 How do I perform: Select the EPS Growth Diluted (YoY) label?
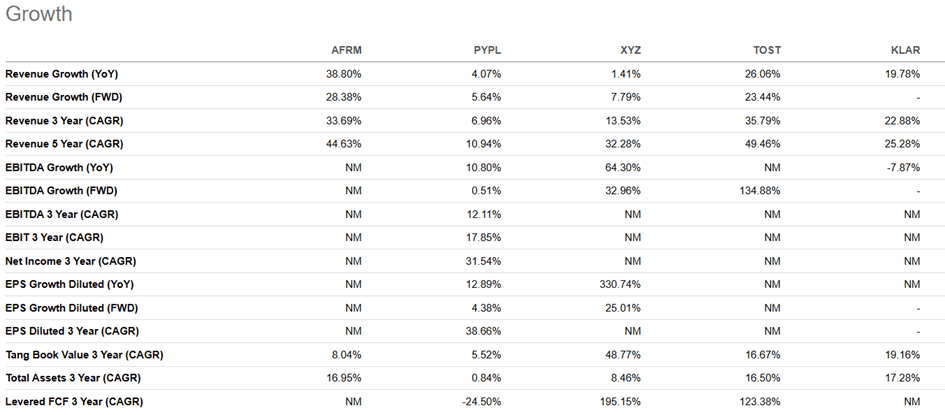[72, 284]
